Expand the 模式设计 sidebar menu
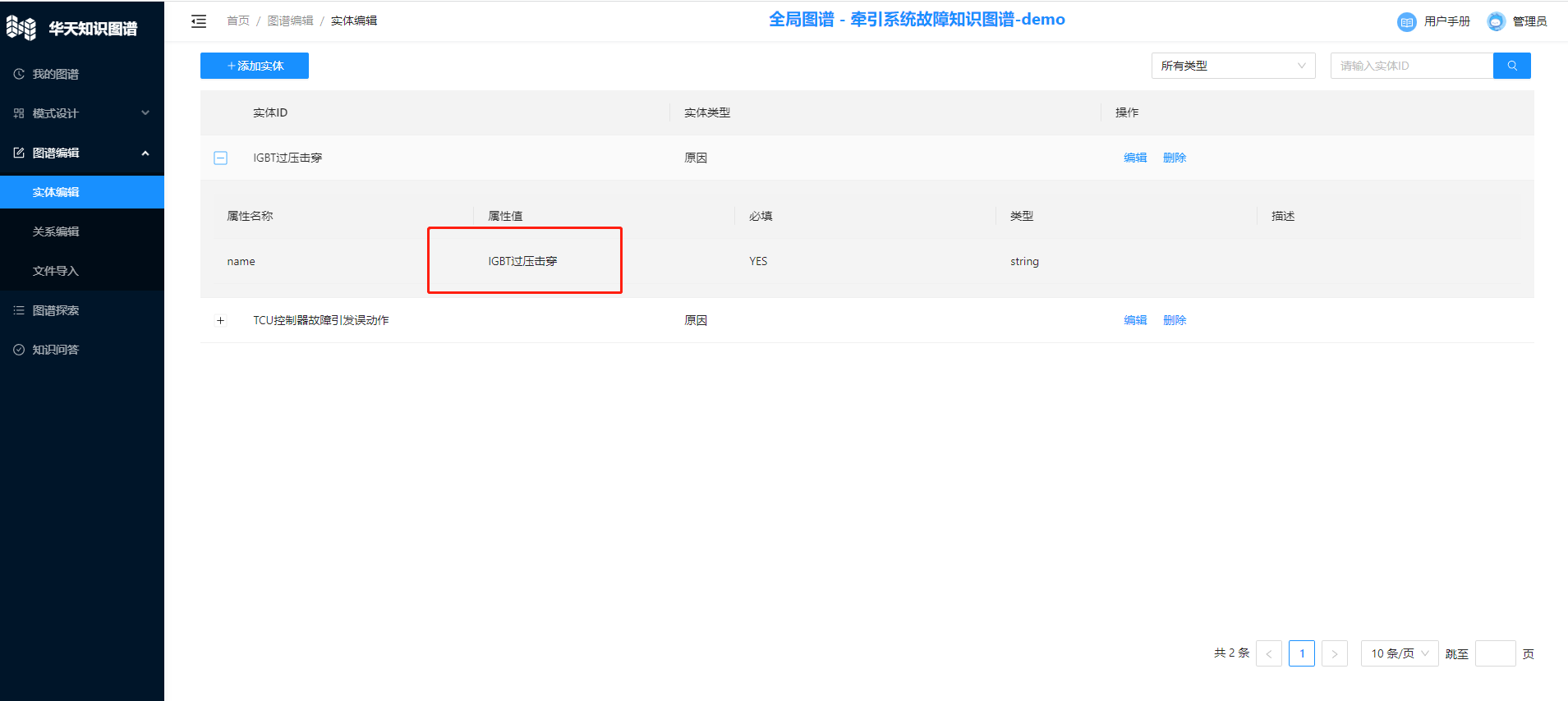The height and width of the screenshot is (701, 1568). pos(82,113)
